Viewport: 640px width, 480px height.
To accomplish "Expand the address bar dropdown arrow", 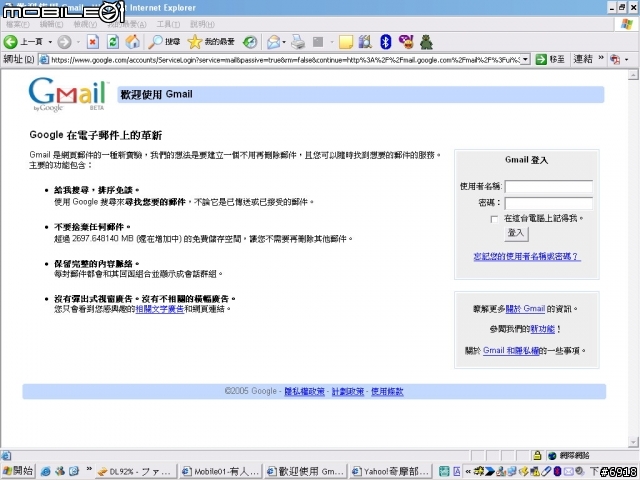I will 526,60.
